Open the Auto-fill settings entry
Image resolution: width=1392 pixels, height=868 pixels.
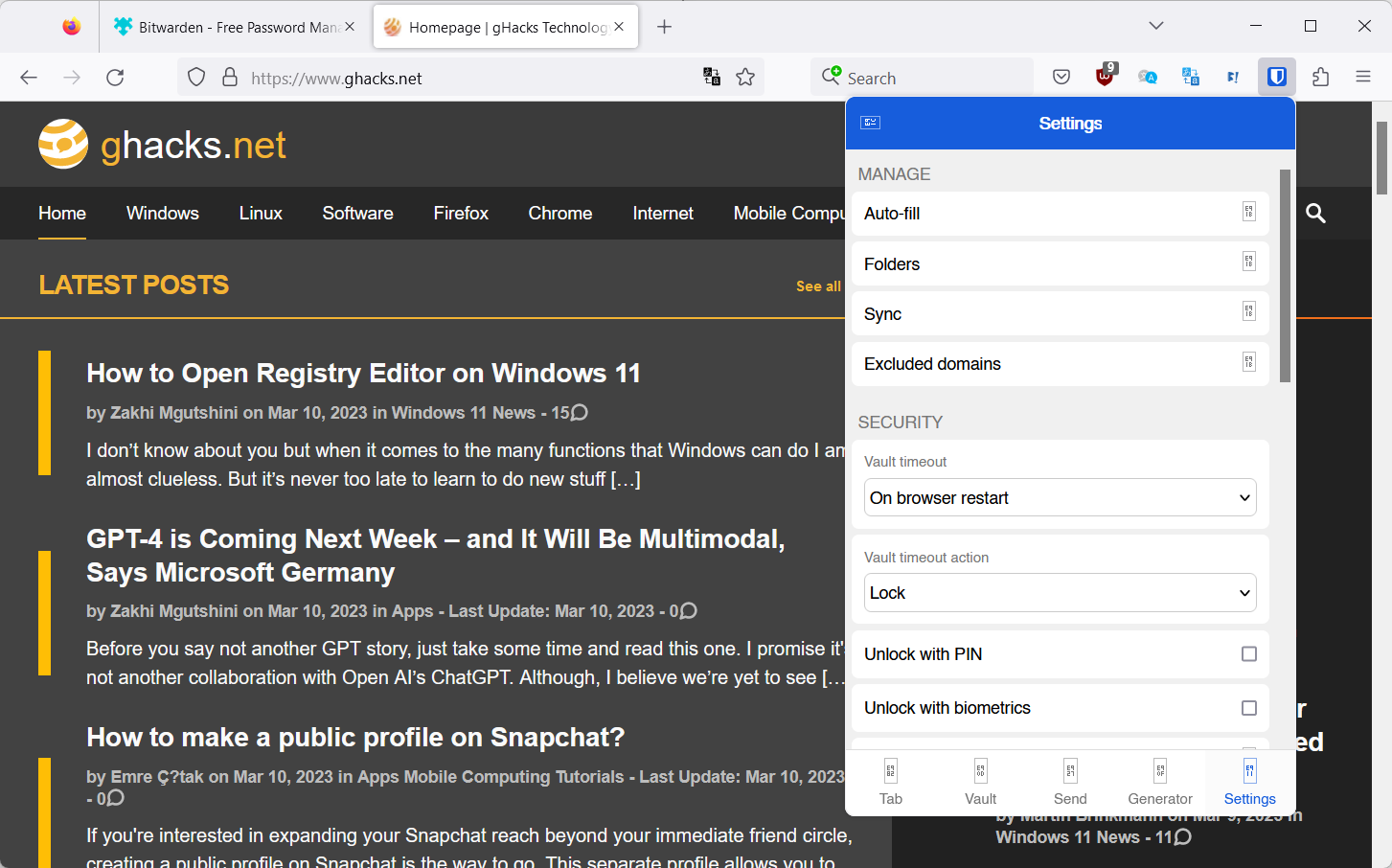click(1060, 214)
